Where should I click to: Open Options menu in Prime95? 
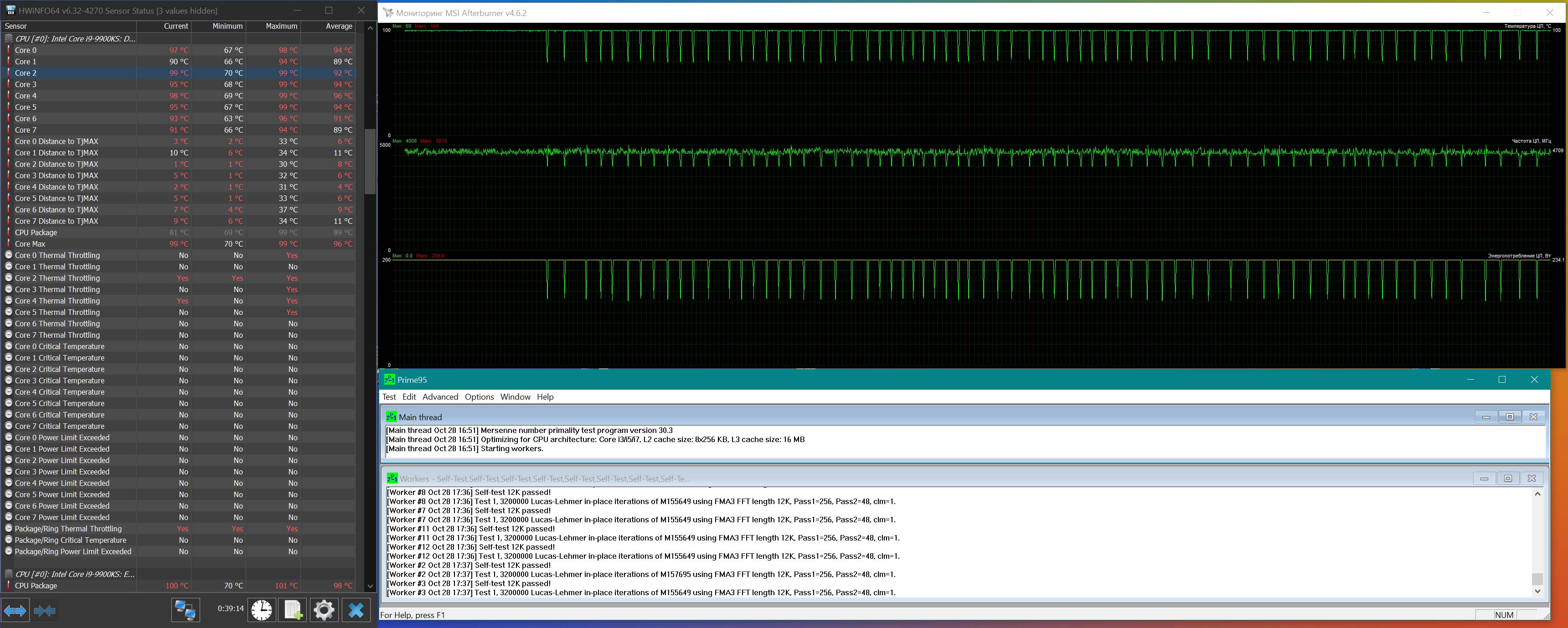click(479, 397)
